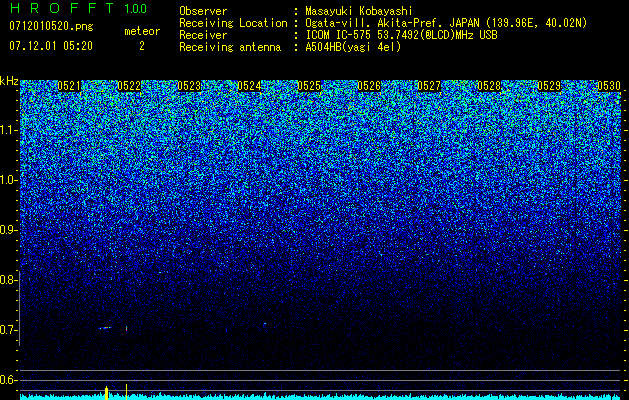Click the 0522 time marker
Viewport: 629px width, 400px height.
click(x=129, y=86)
